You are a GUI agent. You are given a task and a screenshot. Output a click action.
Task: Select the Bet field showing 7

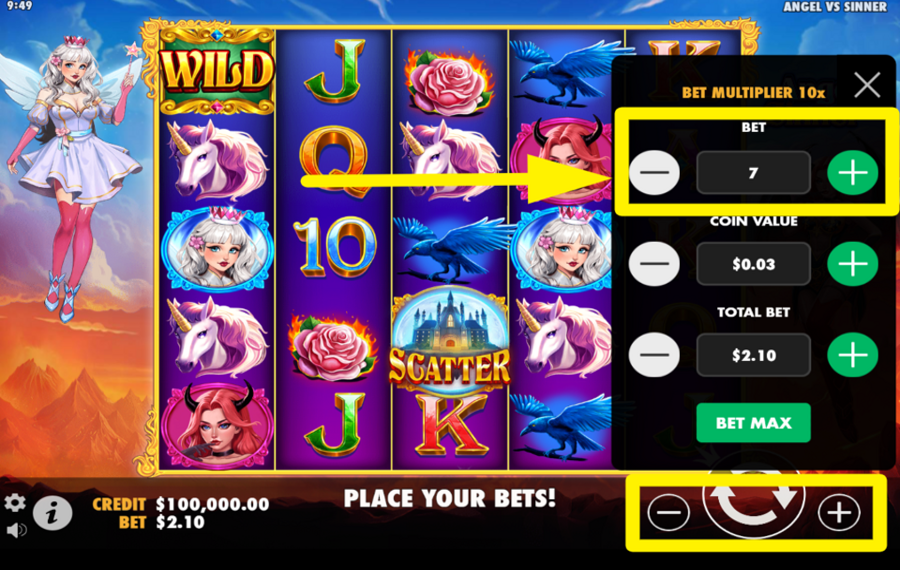click(x=753, y=173)
